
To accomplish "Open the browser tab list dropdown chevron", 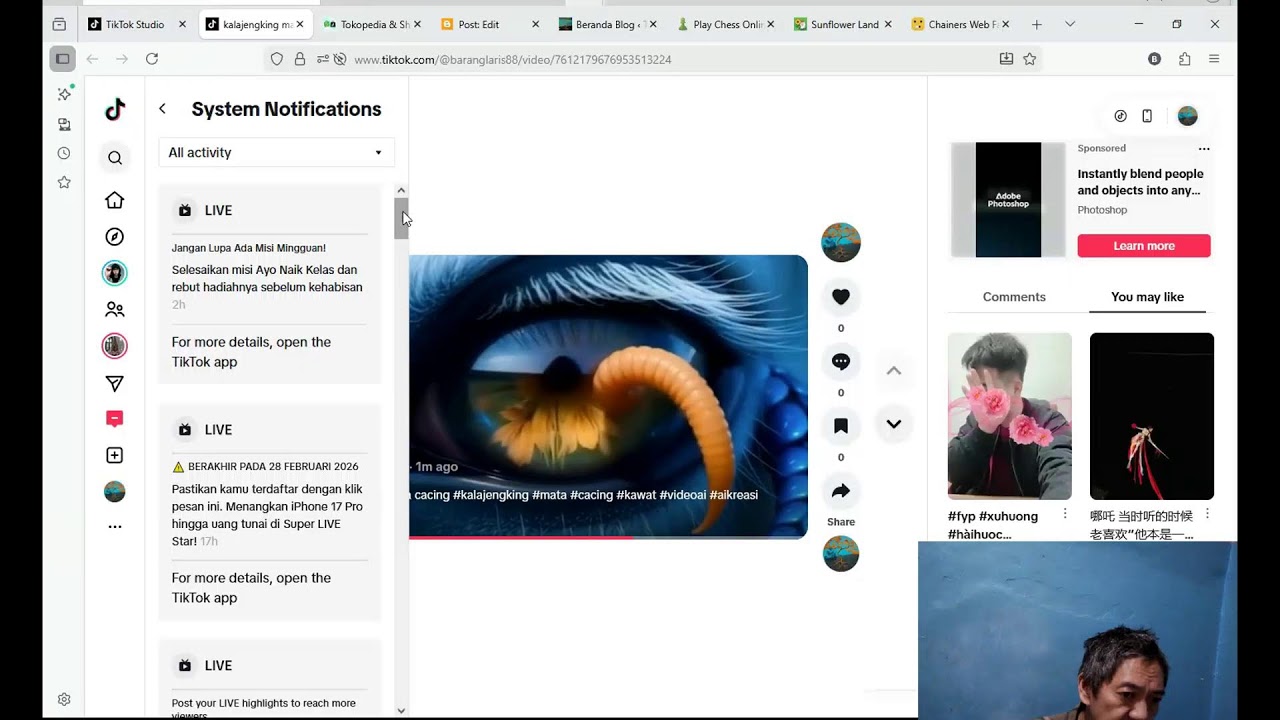I will click(x=1070, y=24).
